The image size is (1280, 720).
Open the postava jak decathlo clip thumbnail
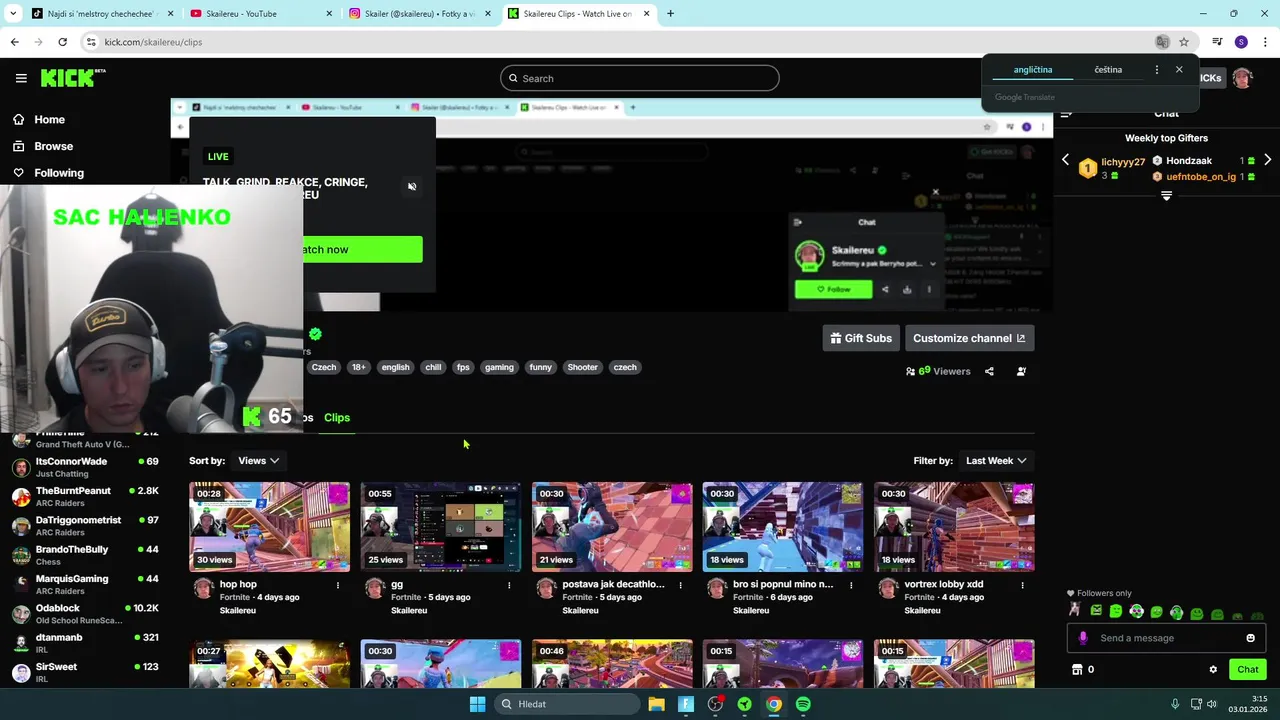click(612, 526)
